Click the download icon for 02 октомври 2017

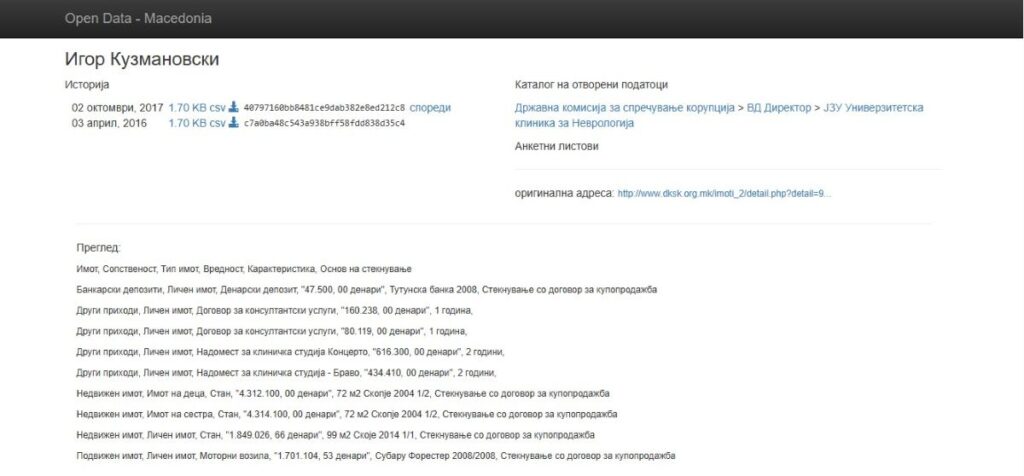pos(233,108)
